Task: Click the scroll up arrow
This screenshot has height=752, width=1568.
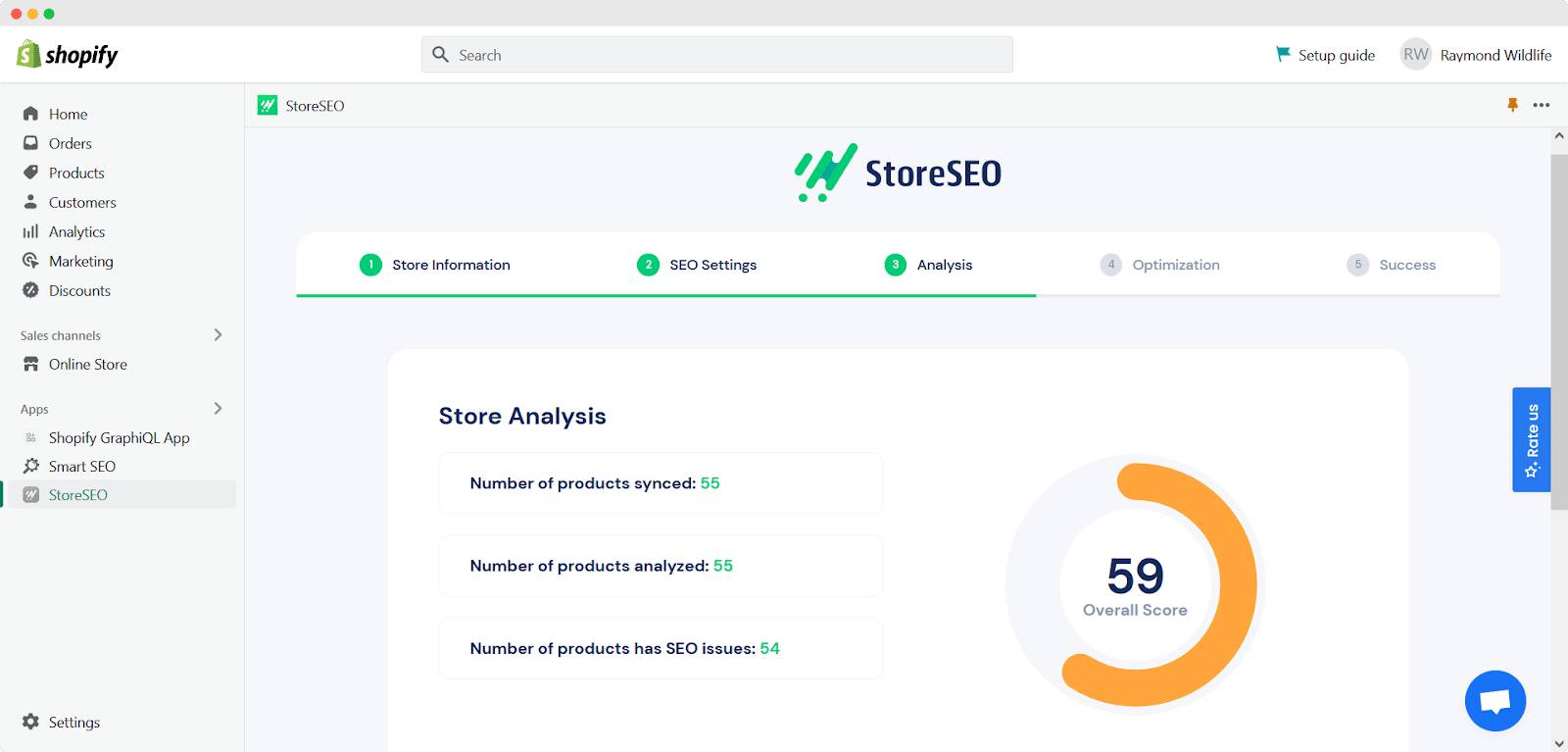Action: (1559, 136)
